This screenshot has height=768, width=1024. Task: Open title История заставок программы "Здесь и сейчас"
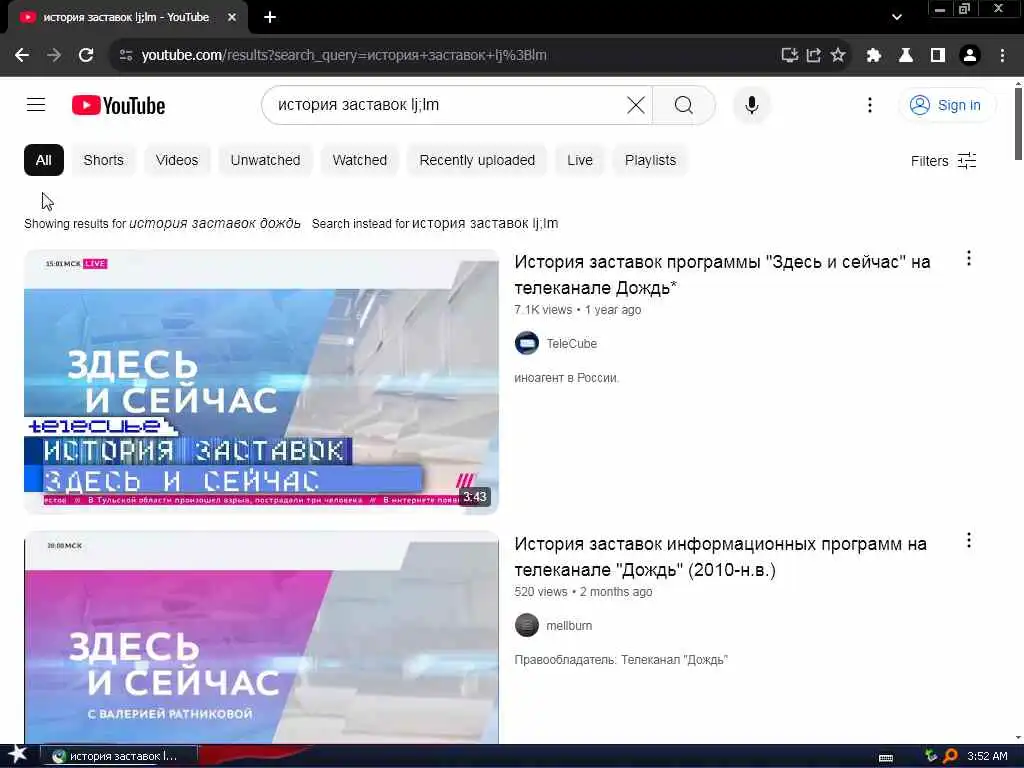(722, 274)
